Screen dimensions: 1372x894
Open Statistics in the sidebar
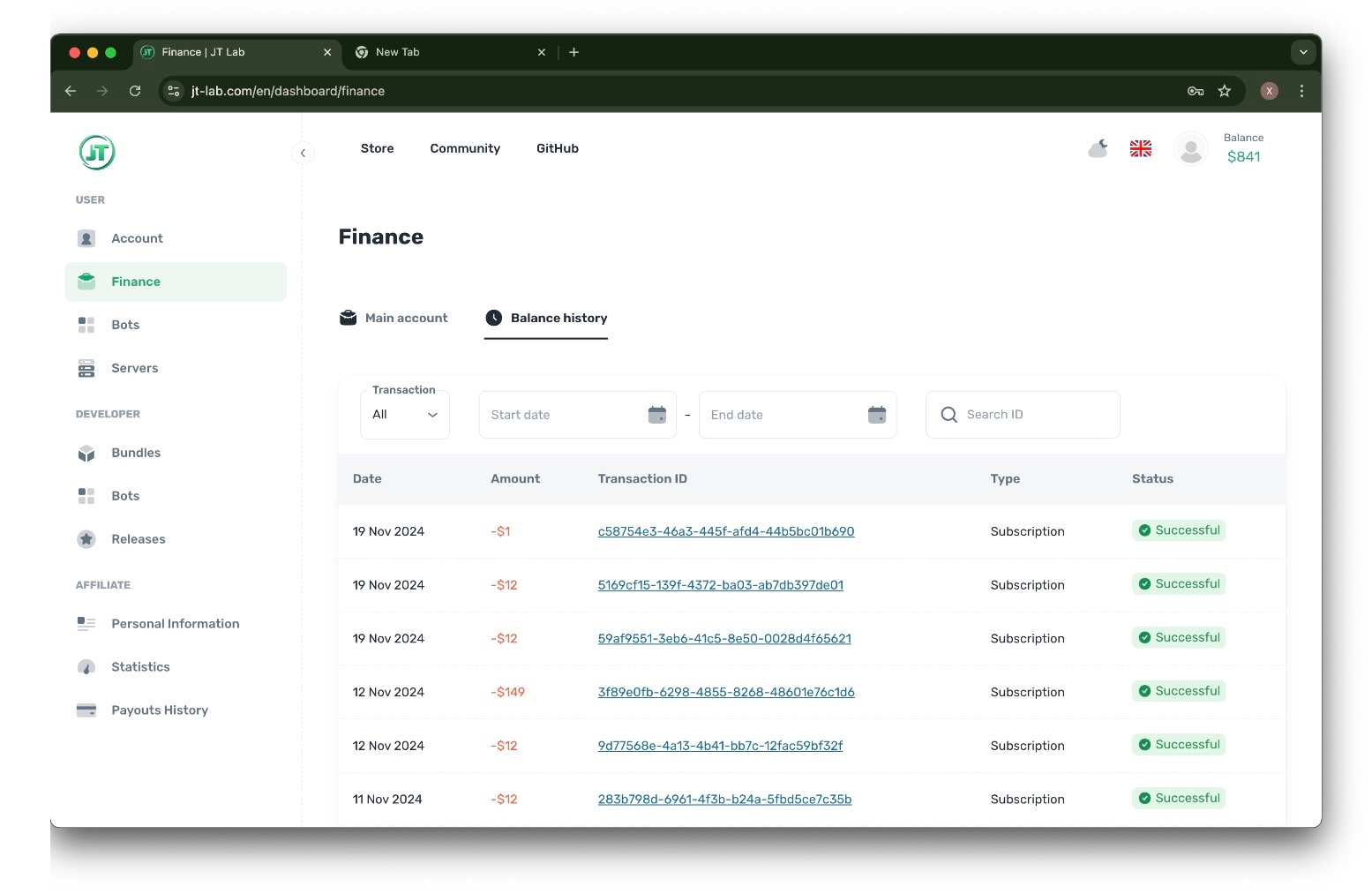[176, 667]
